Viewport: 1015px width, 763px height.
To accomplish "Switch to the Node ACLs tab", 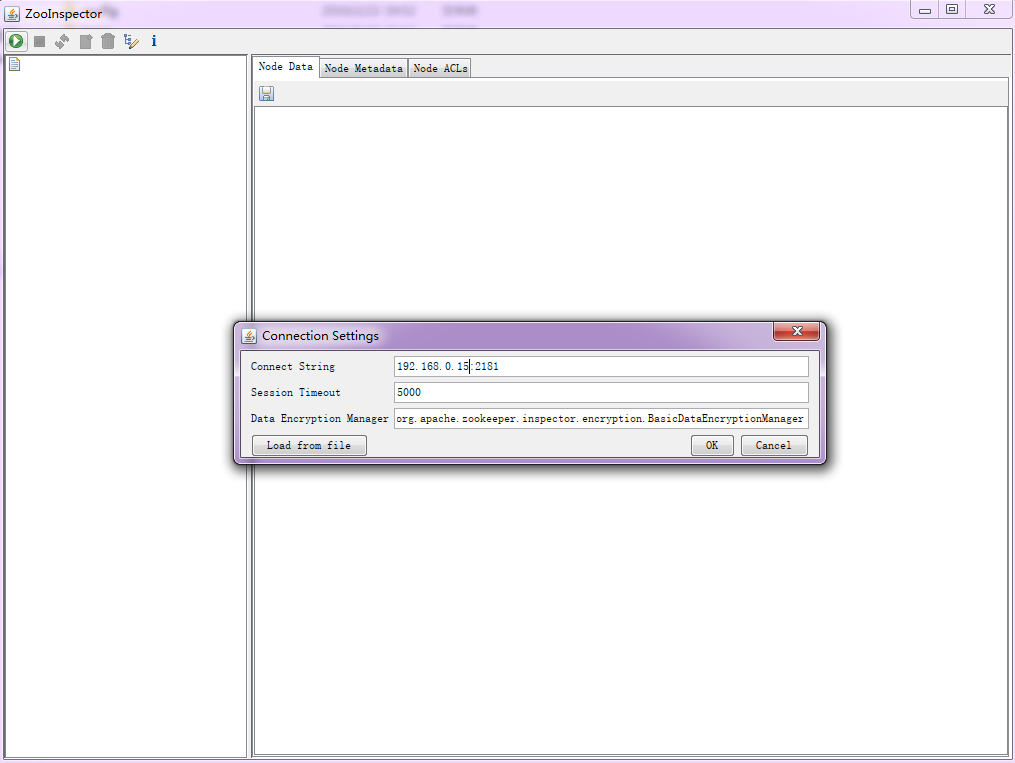I will coord(440,68).
